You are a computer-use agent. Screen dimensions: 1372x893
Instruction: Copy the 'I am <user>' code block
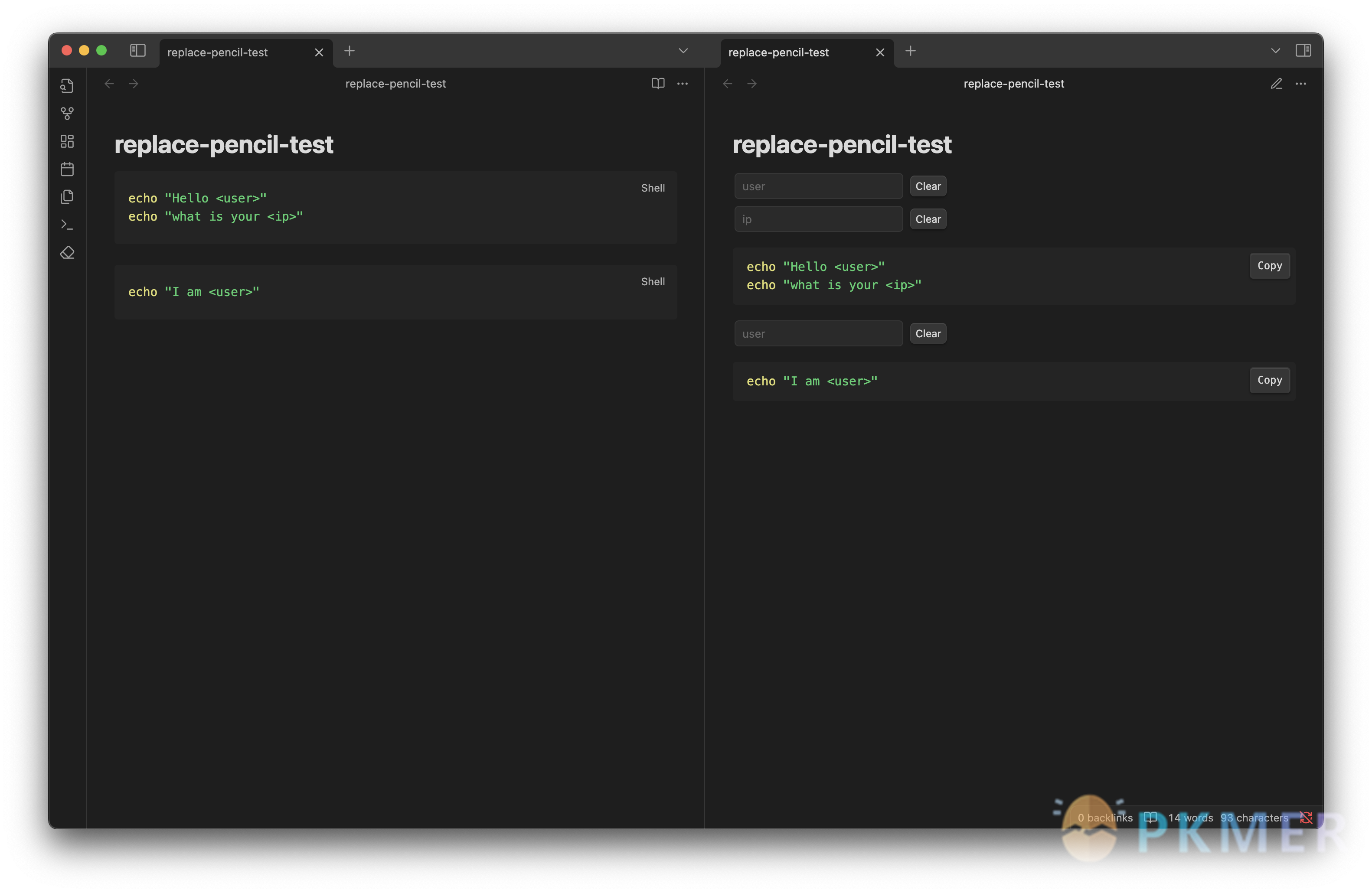point(1269,380)
